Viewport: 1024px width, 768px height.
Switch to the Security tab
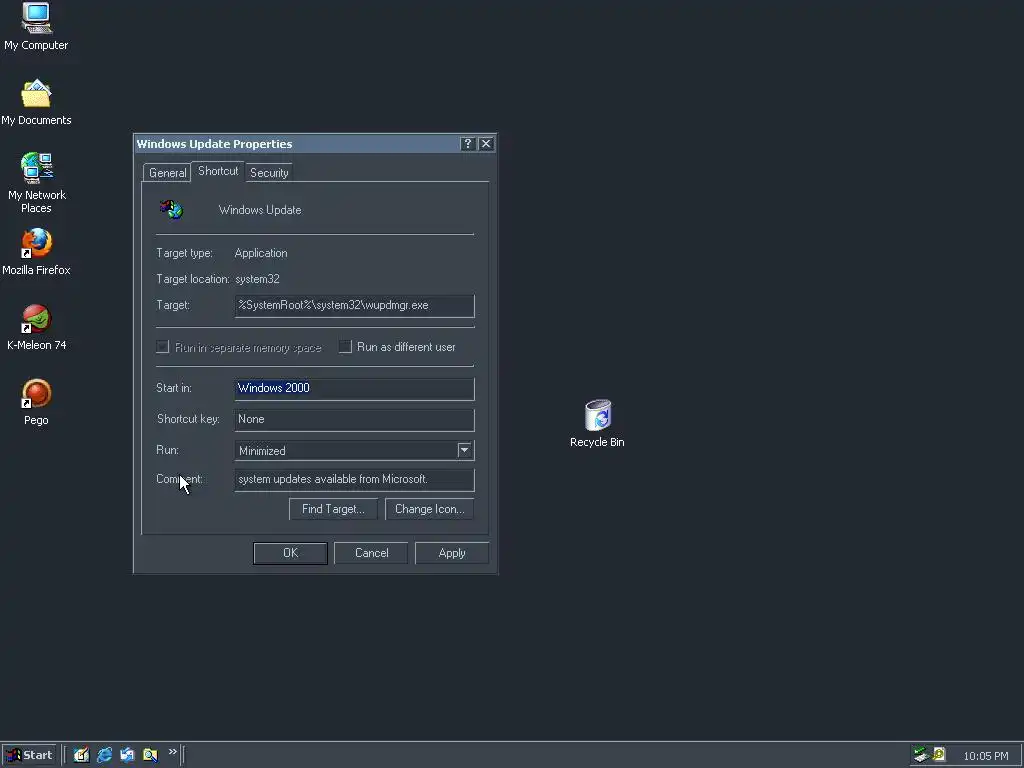click(269, 172)
